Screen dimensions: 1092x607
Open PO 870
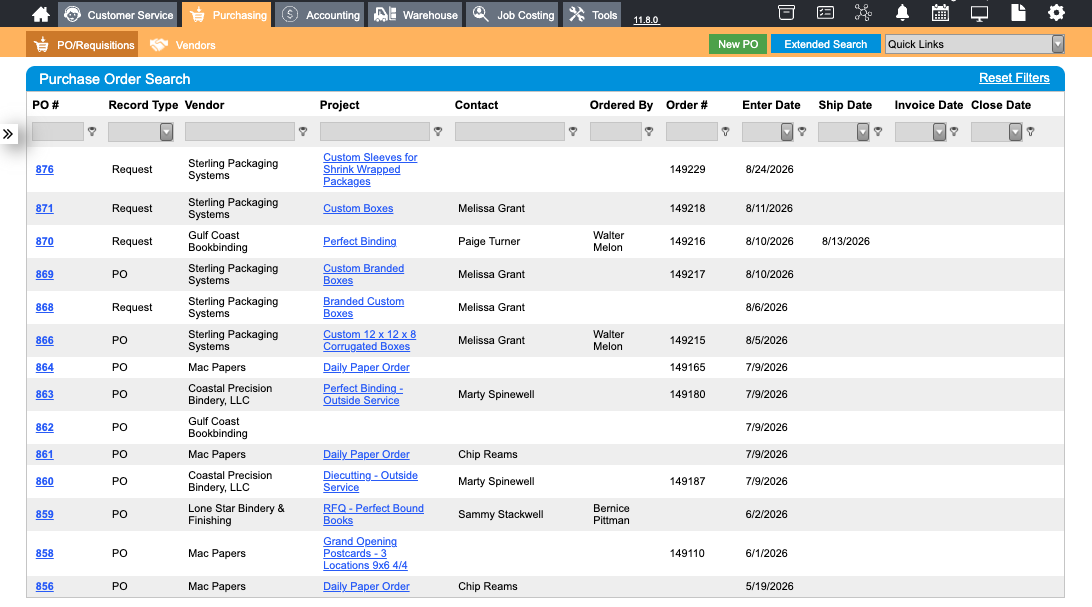click(45, 242)
